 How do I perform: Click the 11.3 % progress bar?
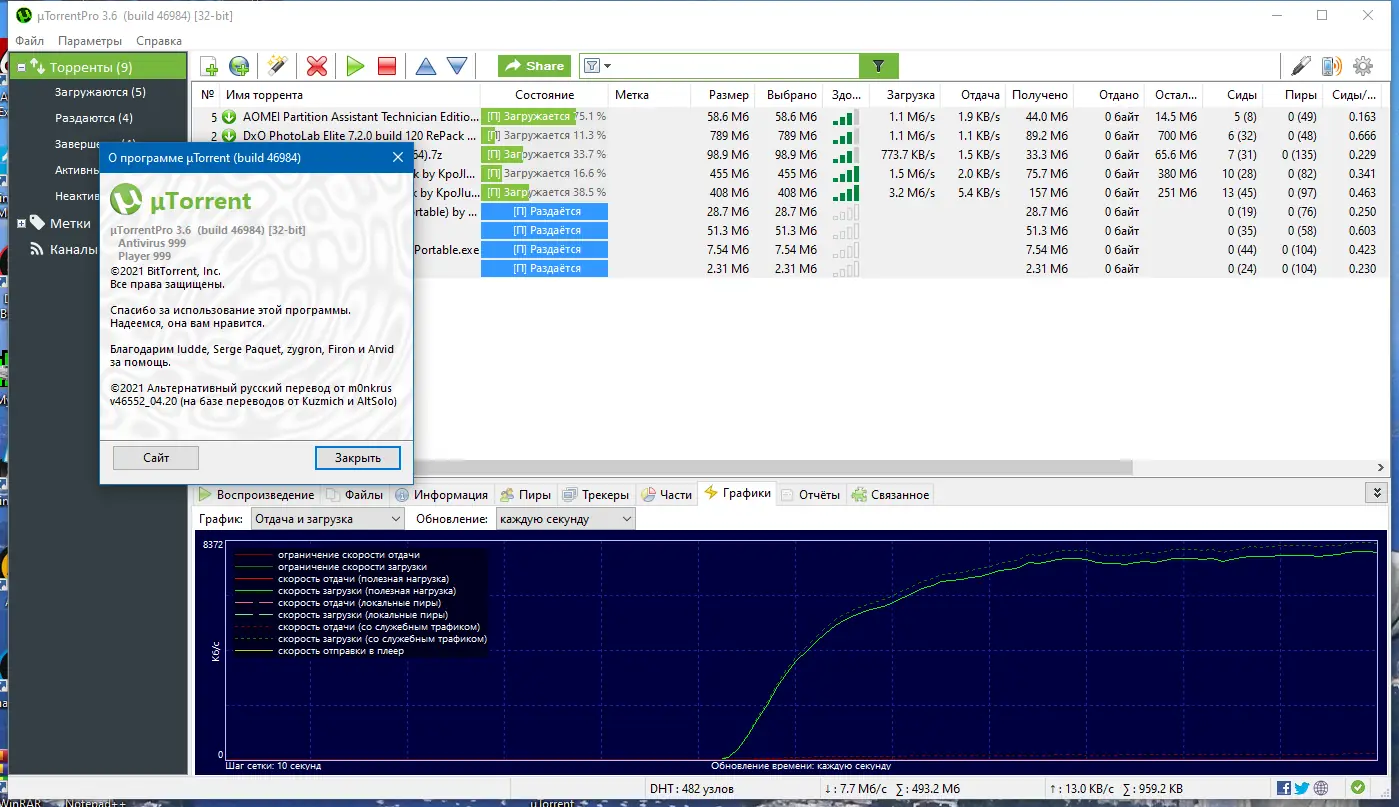(545, 136)
